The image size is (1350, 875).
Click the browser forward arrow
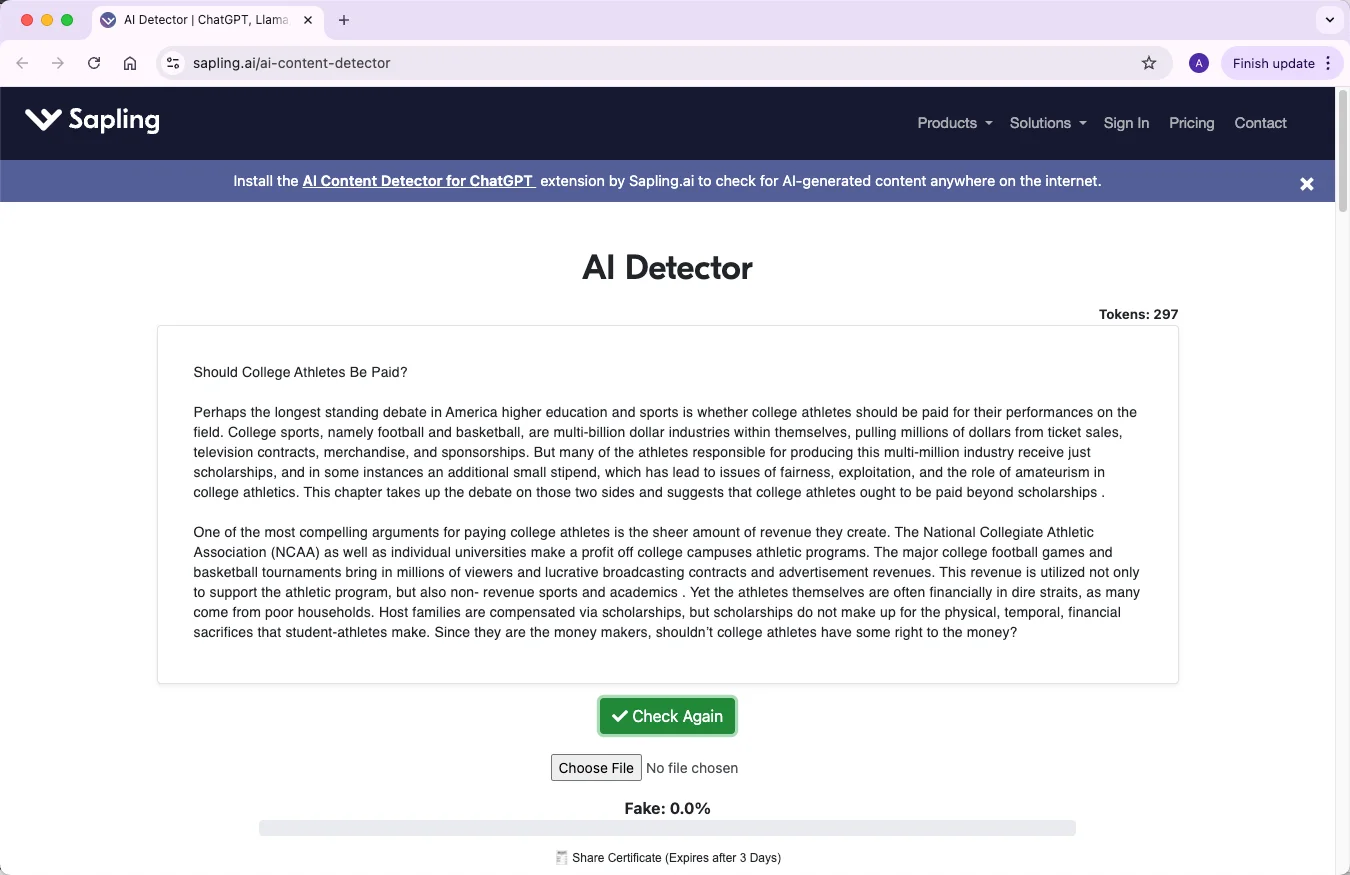[58, 63]
